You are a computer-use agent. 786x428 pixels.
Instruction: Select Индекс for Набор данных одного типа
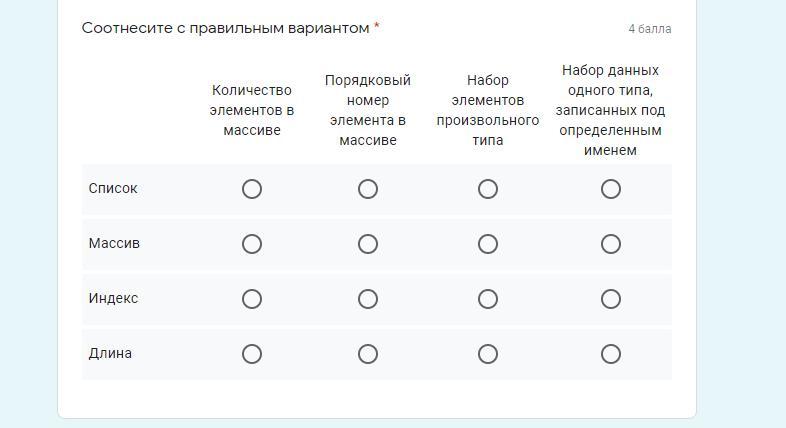coord(611,299)
